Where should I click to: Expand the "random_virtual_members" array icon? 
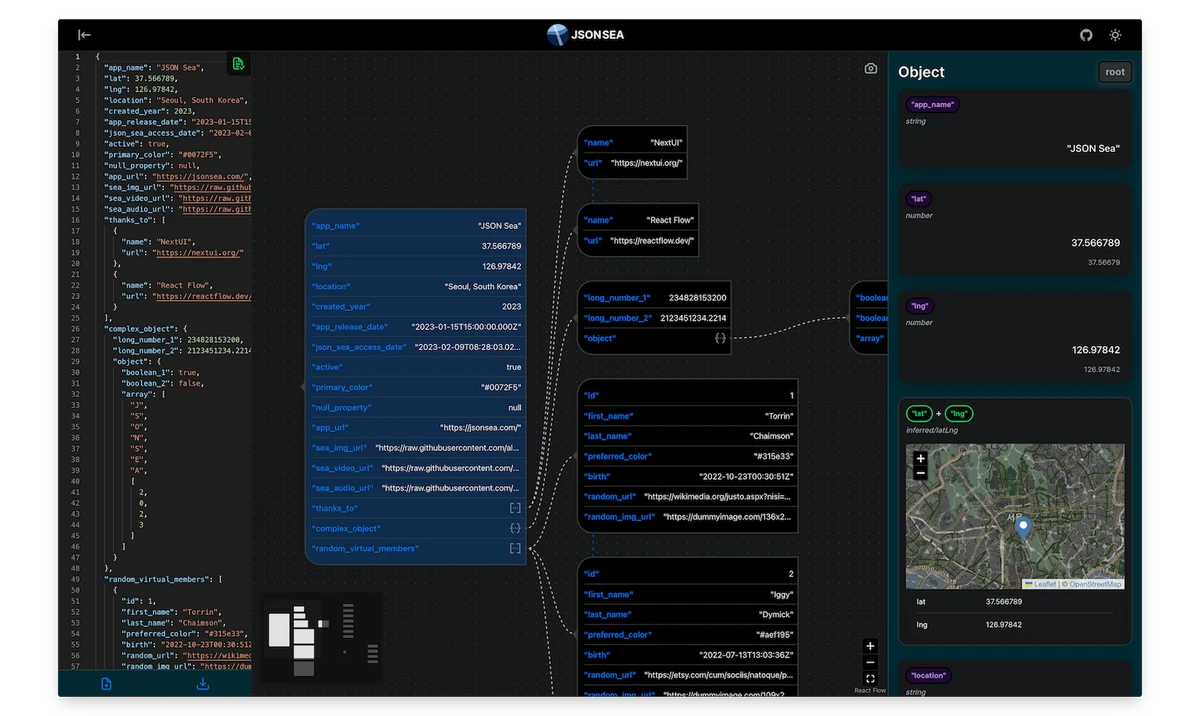515,548
